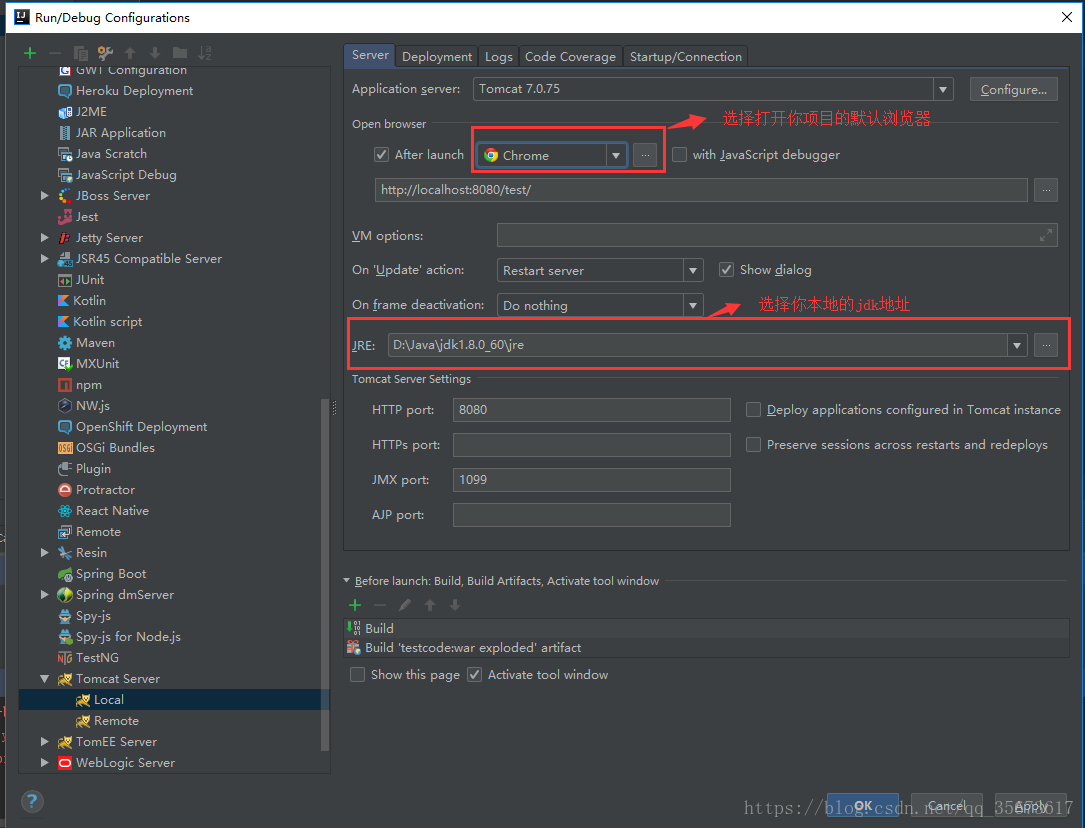Click into the localhost URL field
The height and width of the screenshot is (828, 1085).
[x=701, y=190]
